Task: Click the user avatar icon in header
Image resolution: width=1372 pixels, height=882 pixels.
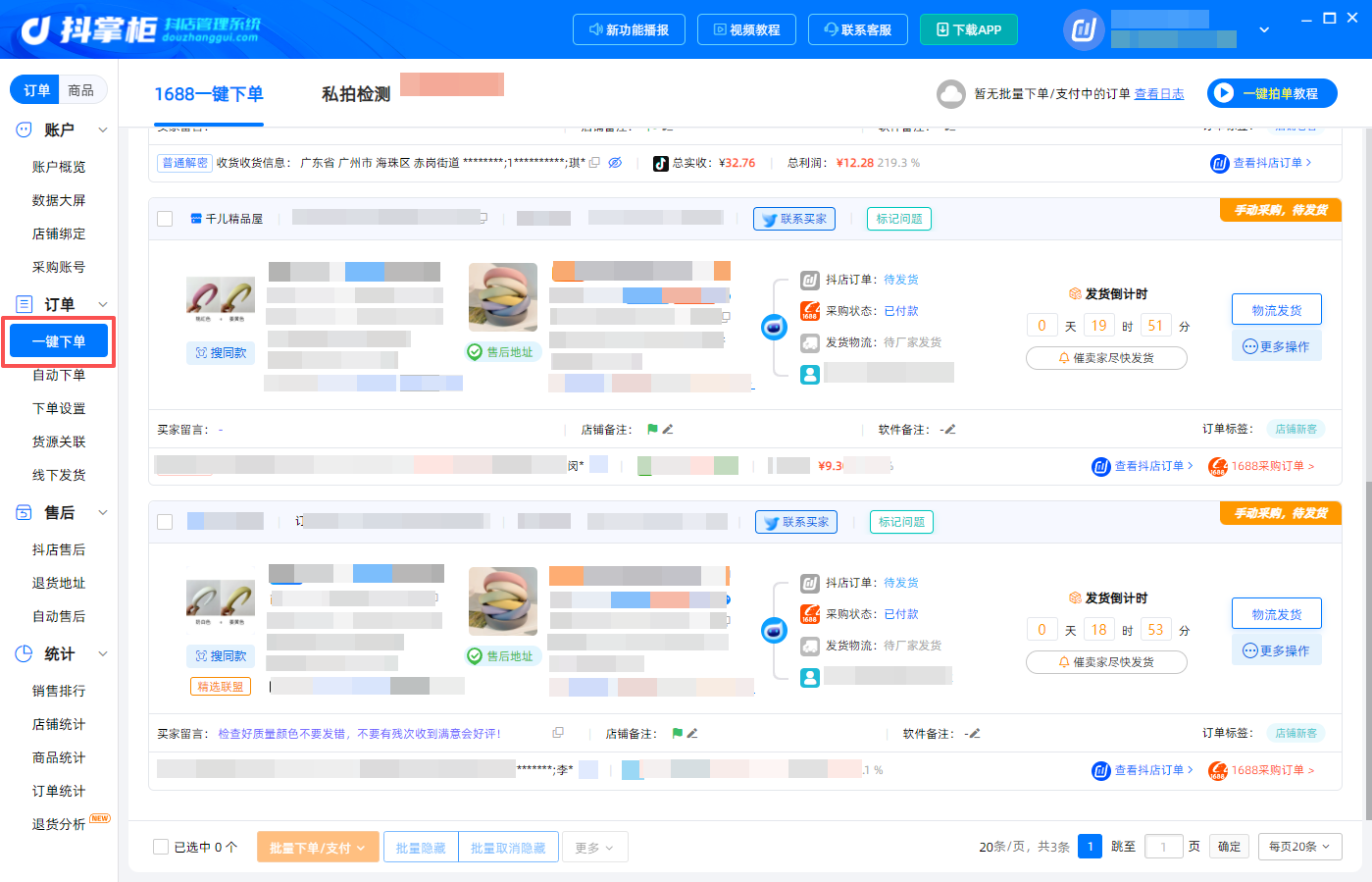Action: point(1084,29)
